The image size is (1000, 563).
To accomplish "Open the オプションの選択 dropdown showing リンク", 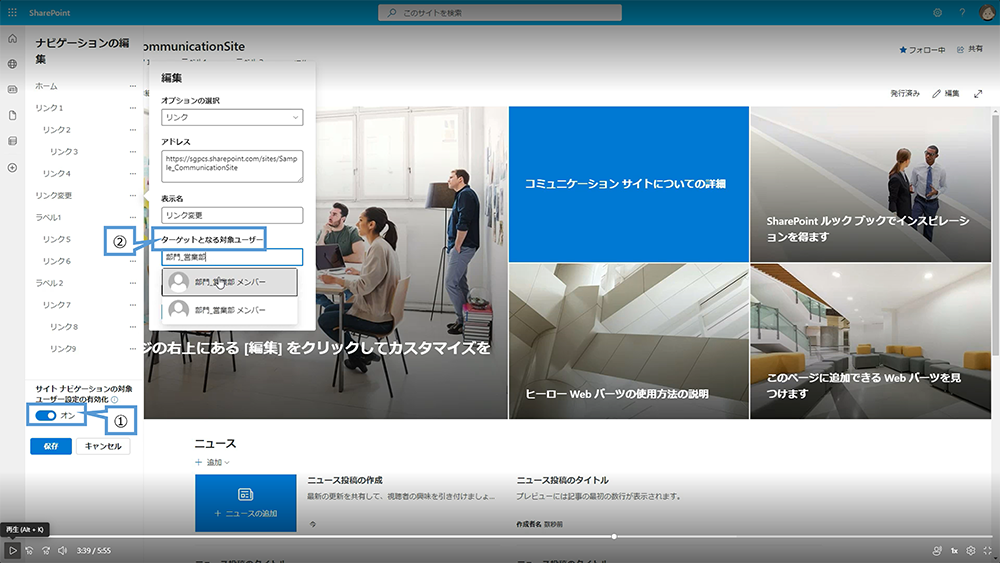I will pos(232,117).
